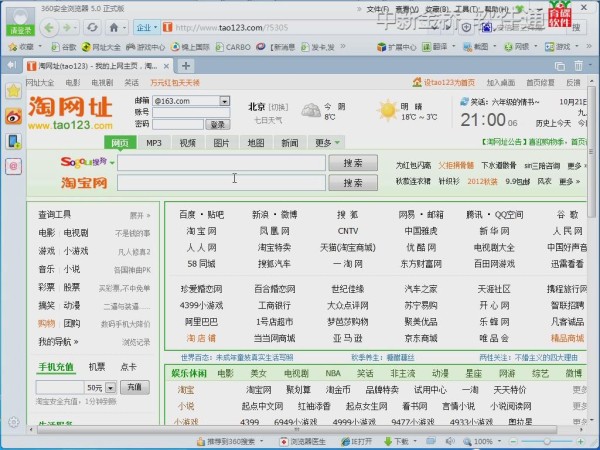This screenshot has width=600, height=450.
Task: Open the 谷歌 bookmark
Action: tap(64, 47)
